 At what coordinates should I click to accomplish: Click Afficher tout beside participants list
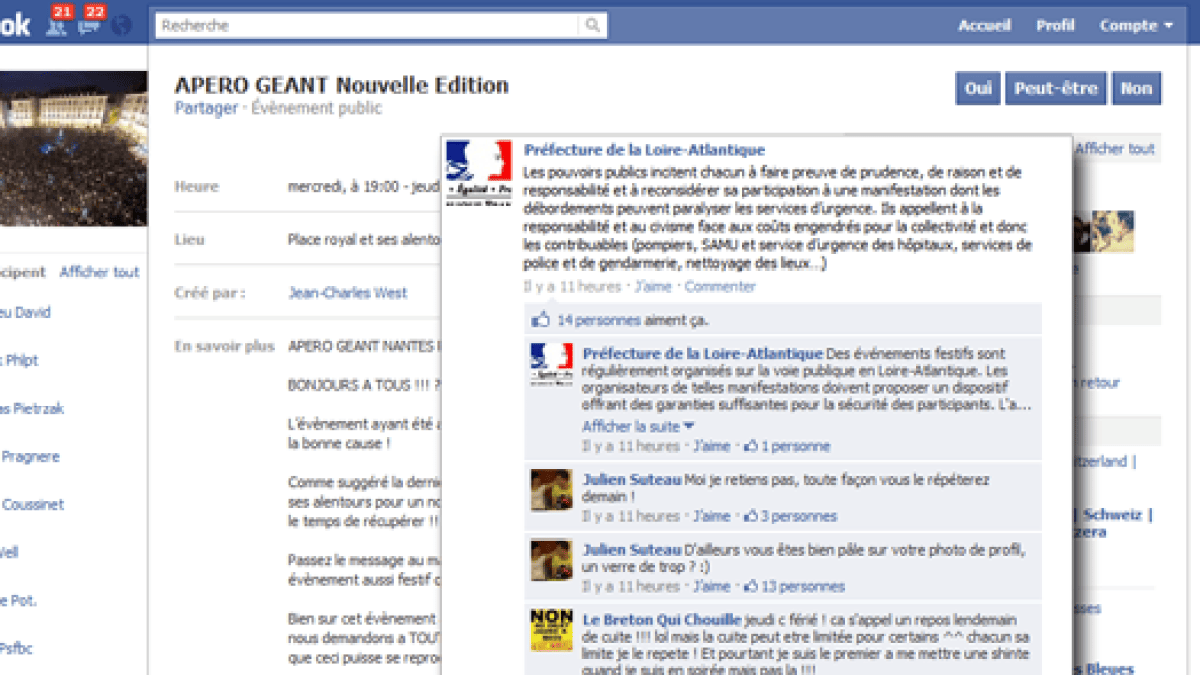99,272
